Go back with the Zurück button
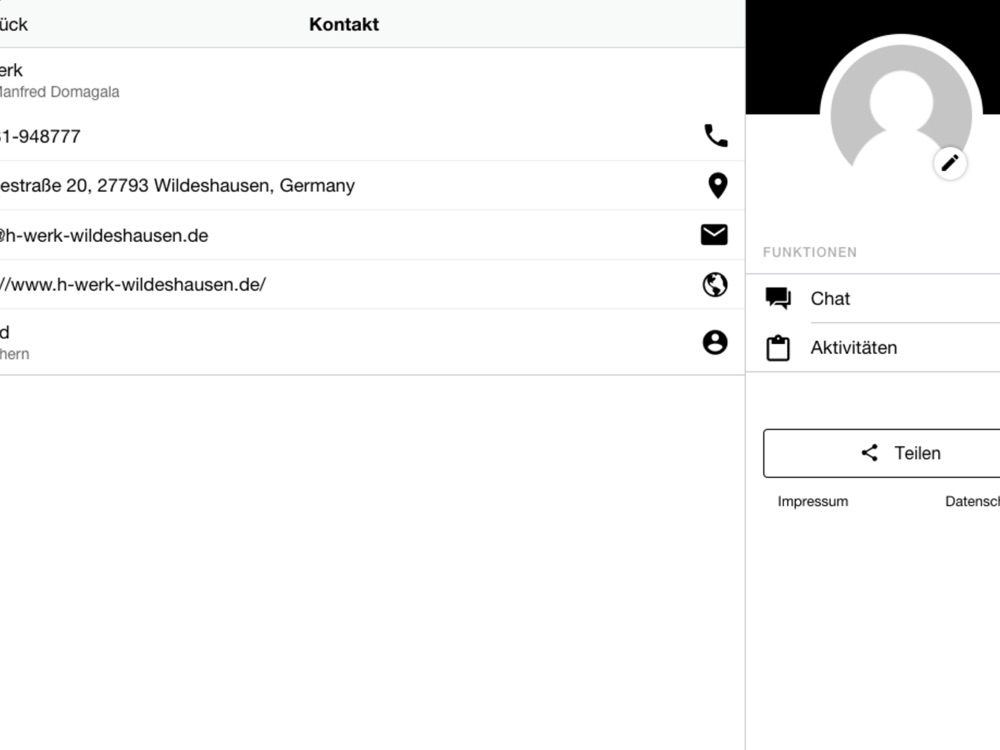Screen dimensions: 1000x750 tap(13, 24)
